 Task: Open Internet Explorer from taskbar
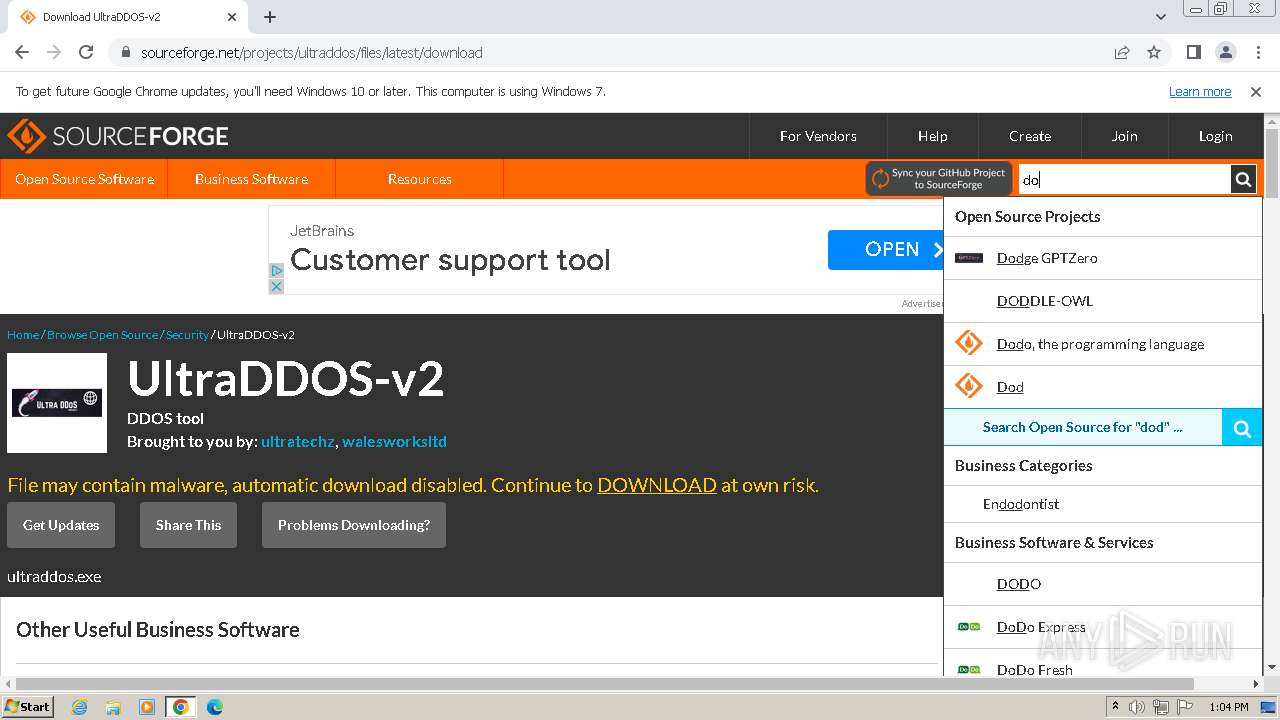tap(80, 707)
